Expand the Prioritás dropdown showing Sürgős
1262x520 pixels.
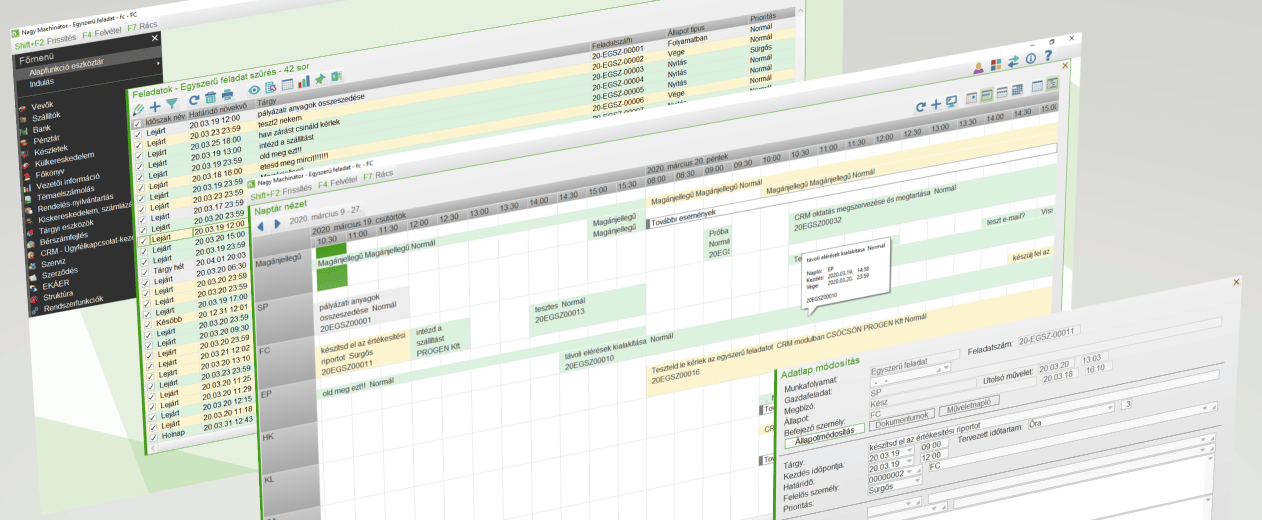(893, 490)
